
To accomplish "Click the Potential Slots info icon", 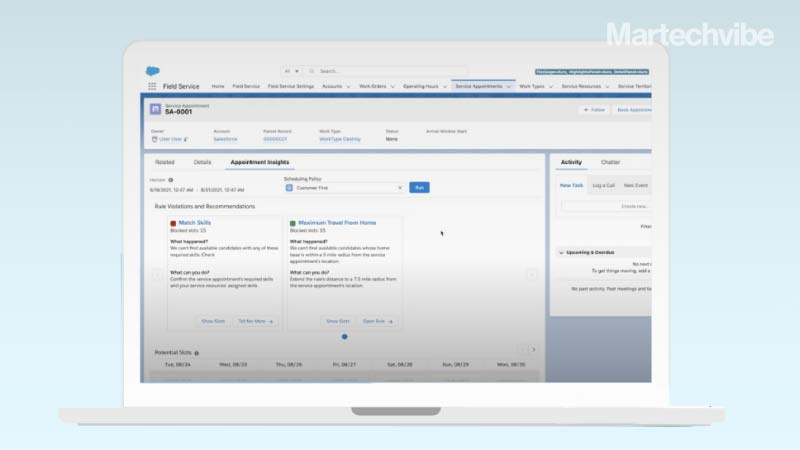I will (197, 353).
